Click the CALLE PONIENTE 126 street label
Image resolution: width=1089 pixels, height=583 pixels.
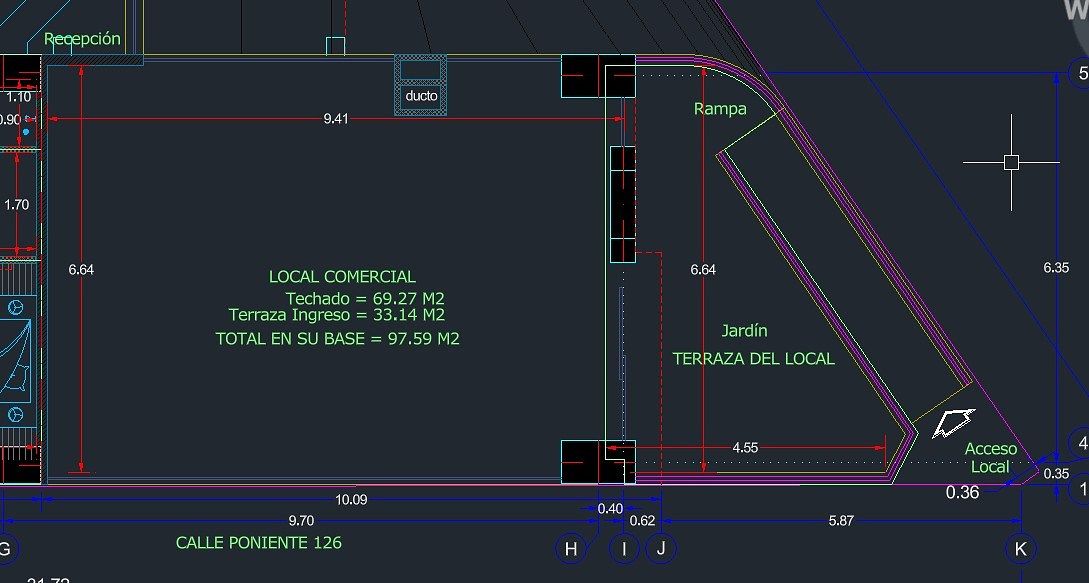(258, 543)
